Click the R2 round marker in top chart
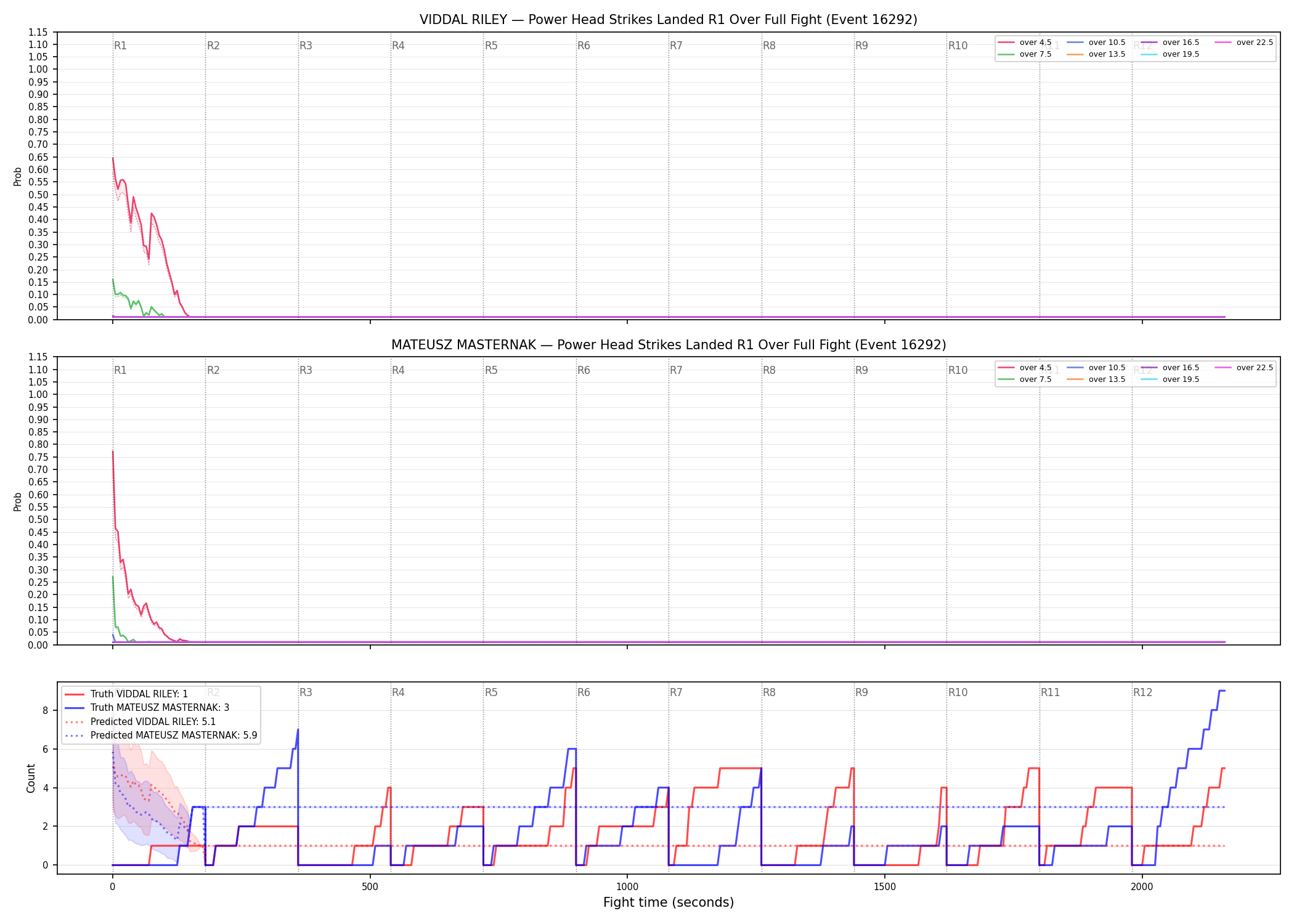 pyautogui.click(x=213, y=46)
